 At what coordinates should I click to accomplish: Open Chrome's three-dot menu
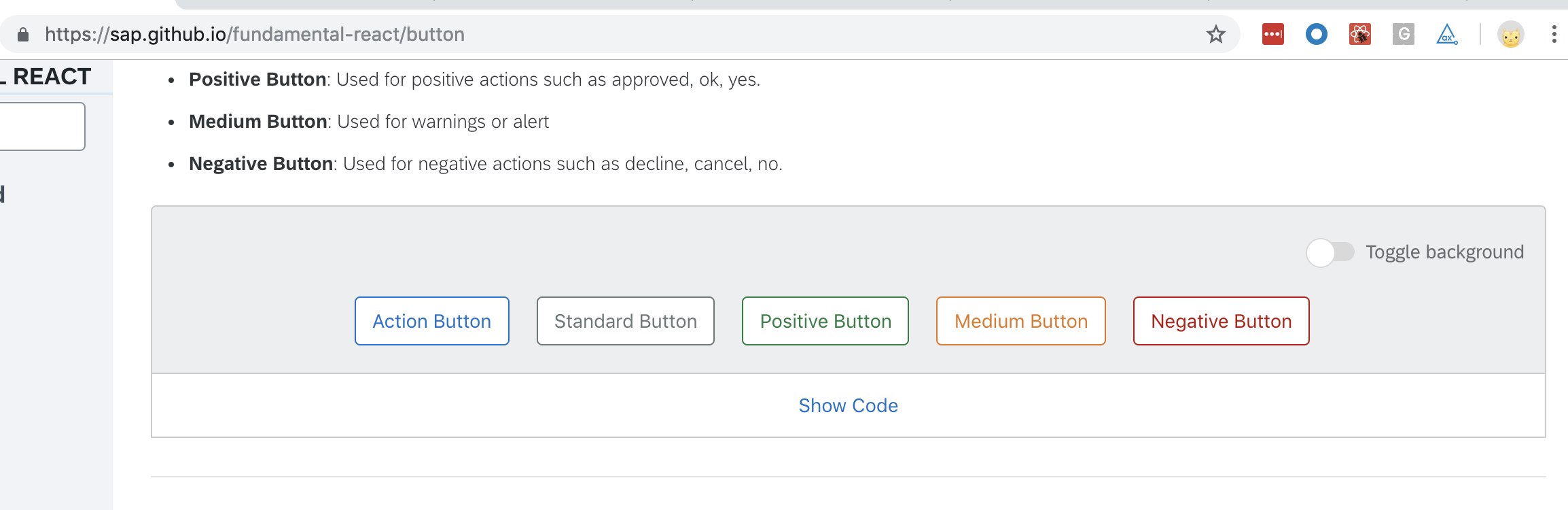pyautogui.click(x=1553, y=33)
